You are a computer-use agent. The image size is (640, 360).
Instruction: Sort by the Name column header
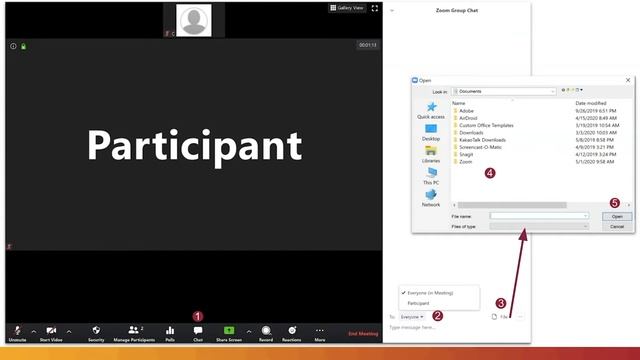pyautogui.click(x=458, y=103)
